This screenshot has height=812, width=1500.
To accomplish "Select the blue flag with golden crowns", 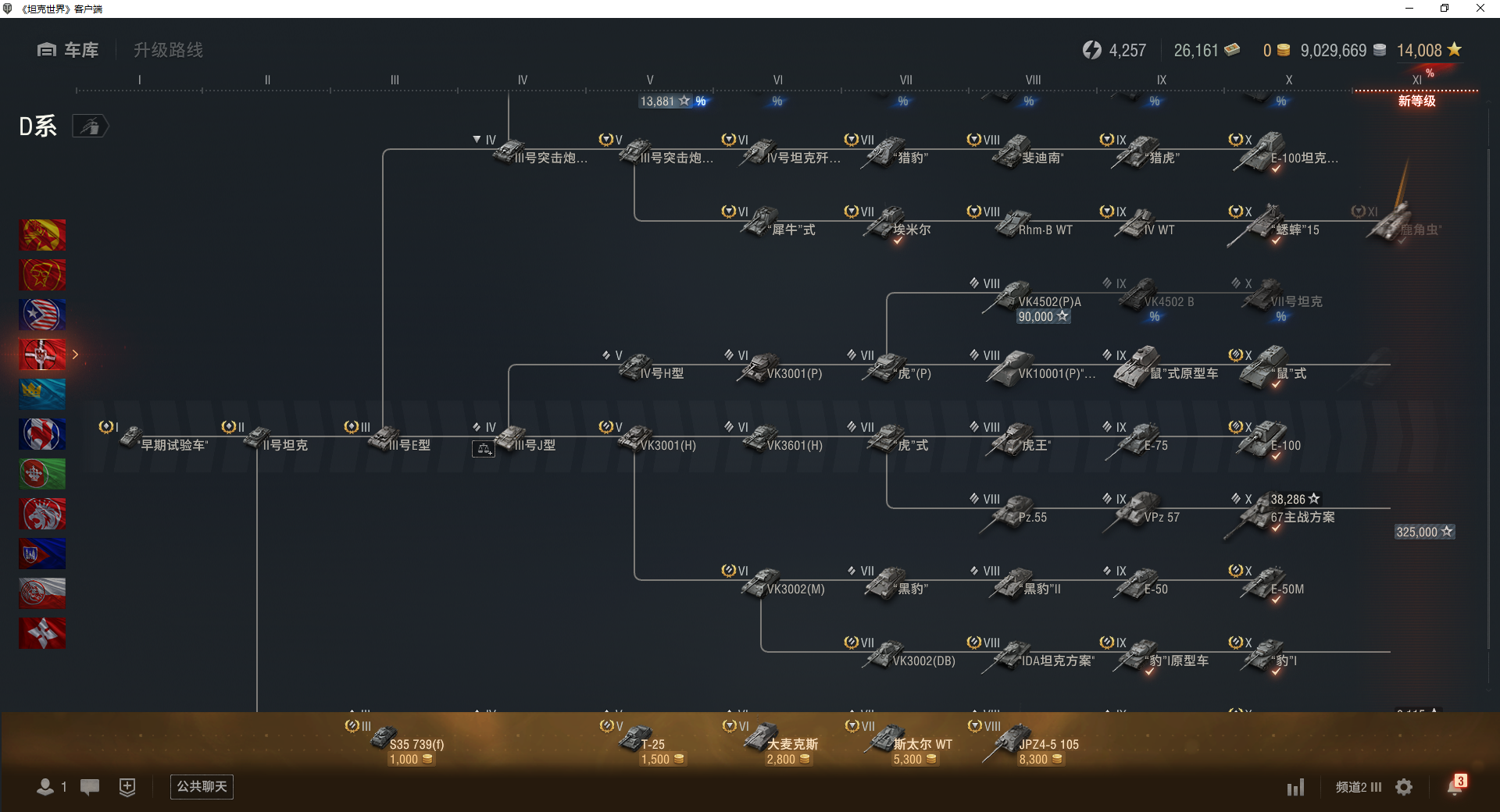I will [x=42, y=394].
